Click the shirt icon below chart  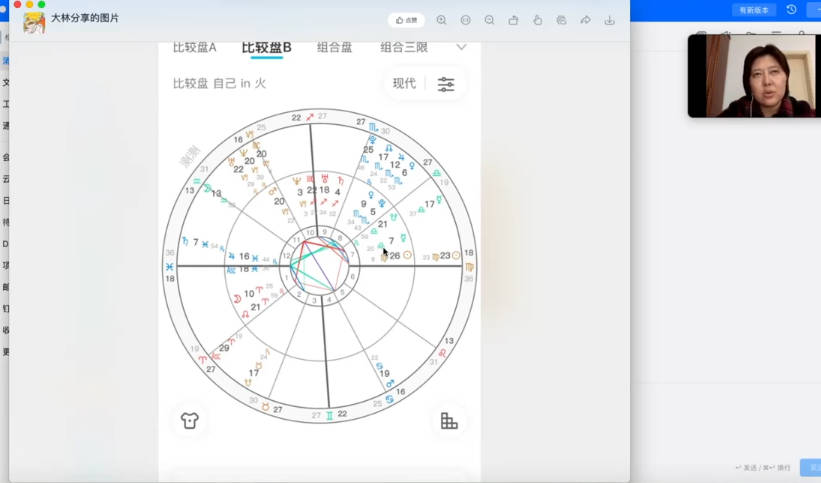pos(189,420)
